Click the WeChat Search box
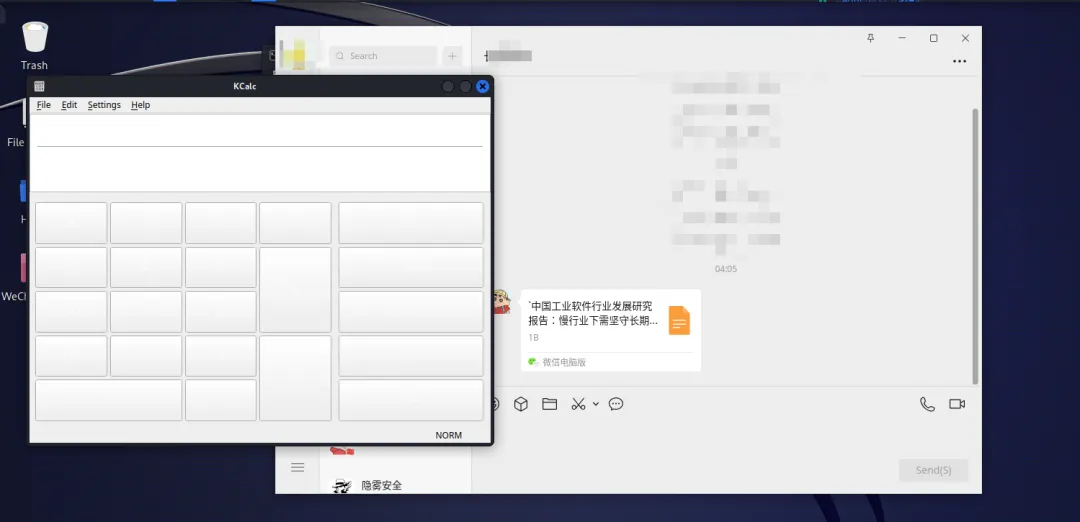1080x522 pixels. tap(383, 56)
